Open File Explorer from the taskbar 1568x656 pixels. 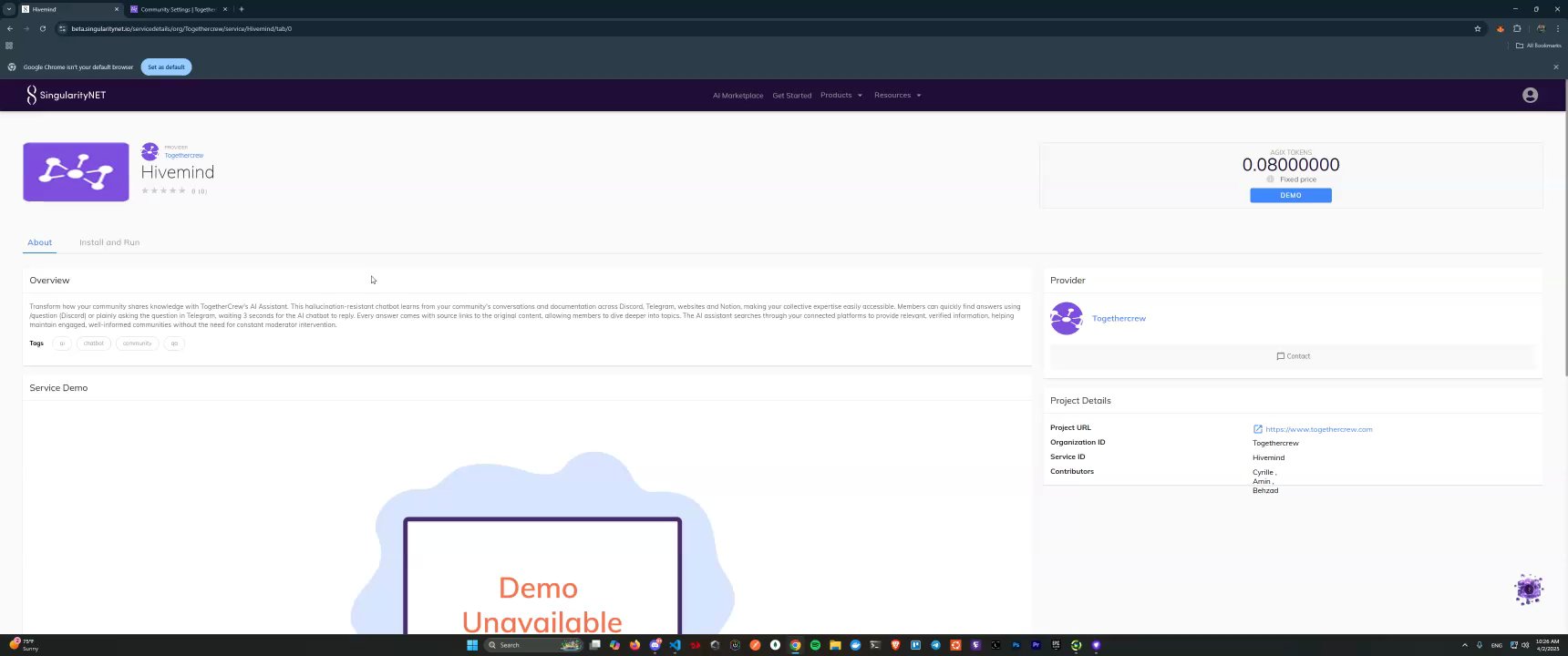coord(835,645)
